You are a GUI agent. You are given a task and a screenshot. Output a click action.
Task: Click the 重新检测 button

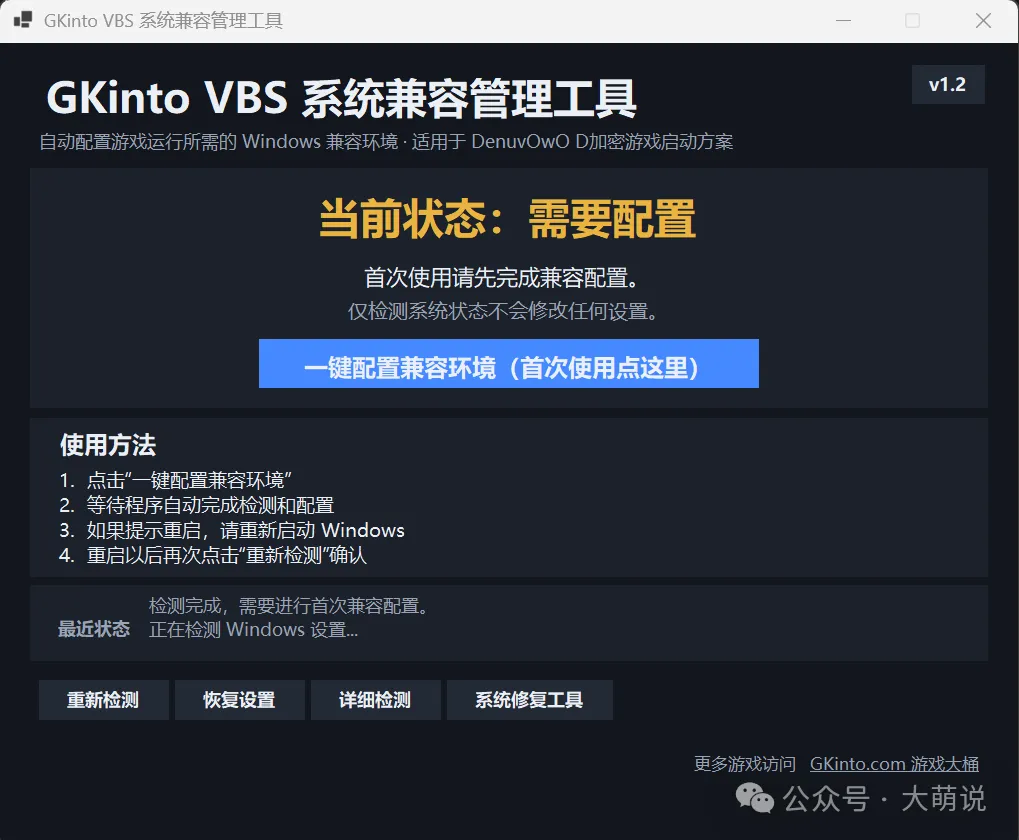[103, 700]
